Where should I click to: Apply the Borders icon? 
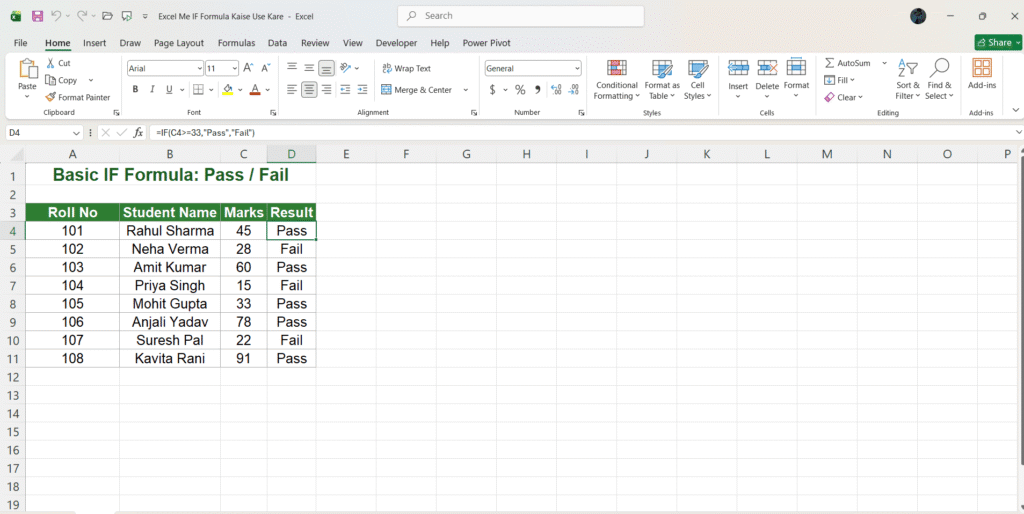[198, 89]
